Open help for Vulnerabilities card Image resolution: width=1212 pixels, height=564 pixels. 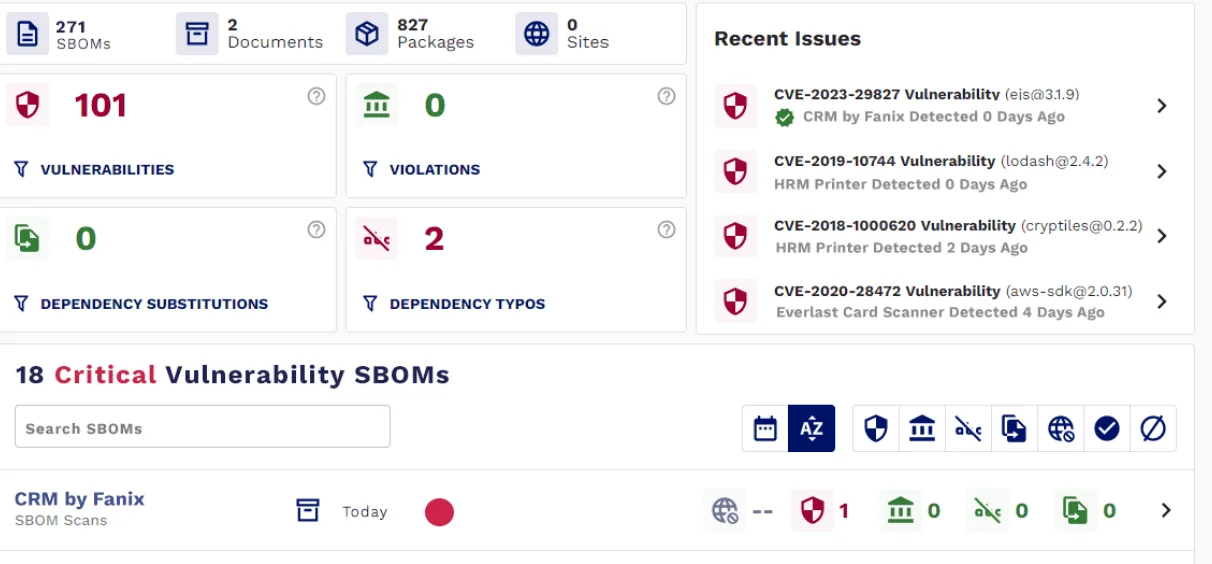[x=316, y=96]
